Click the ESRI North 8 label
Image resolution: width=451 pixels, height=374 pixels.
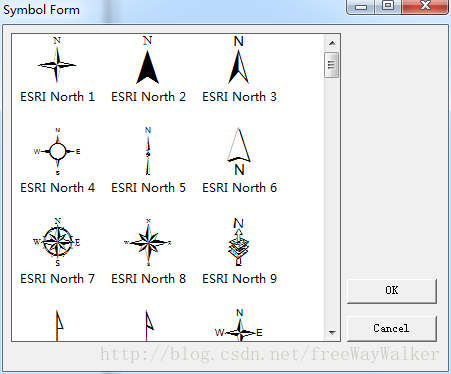pyautogui.click(x=148, y=279)
